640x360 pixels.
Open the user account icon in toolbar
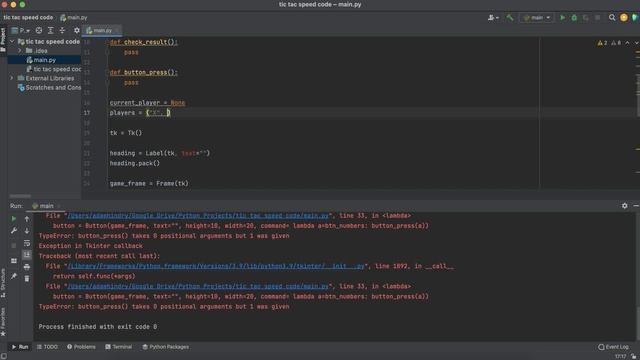[x=491, y=18]
